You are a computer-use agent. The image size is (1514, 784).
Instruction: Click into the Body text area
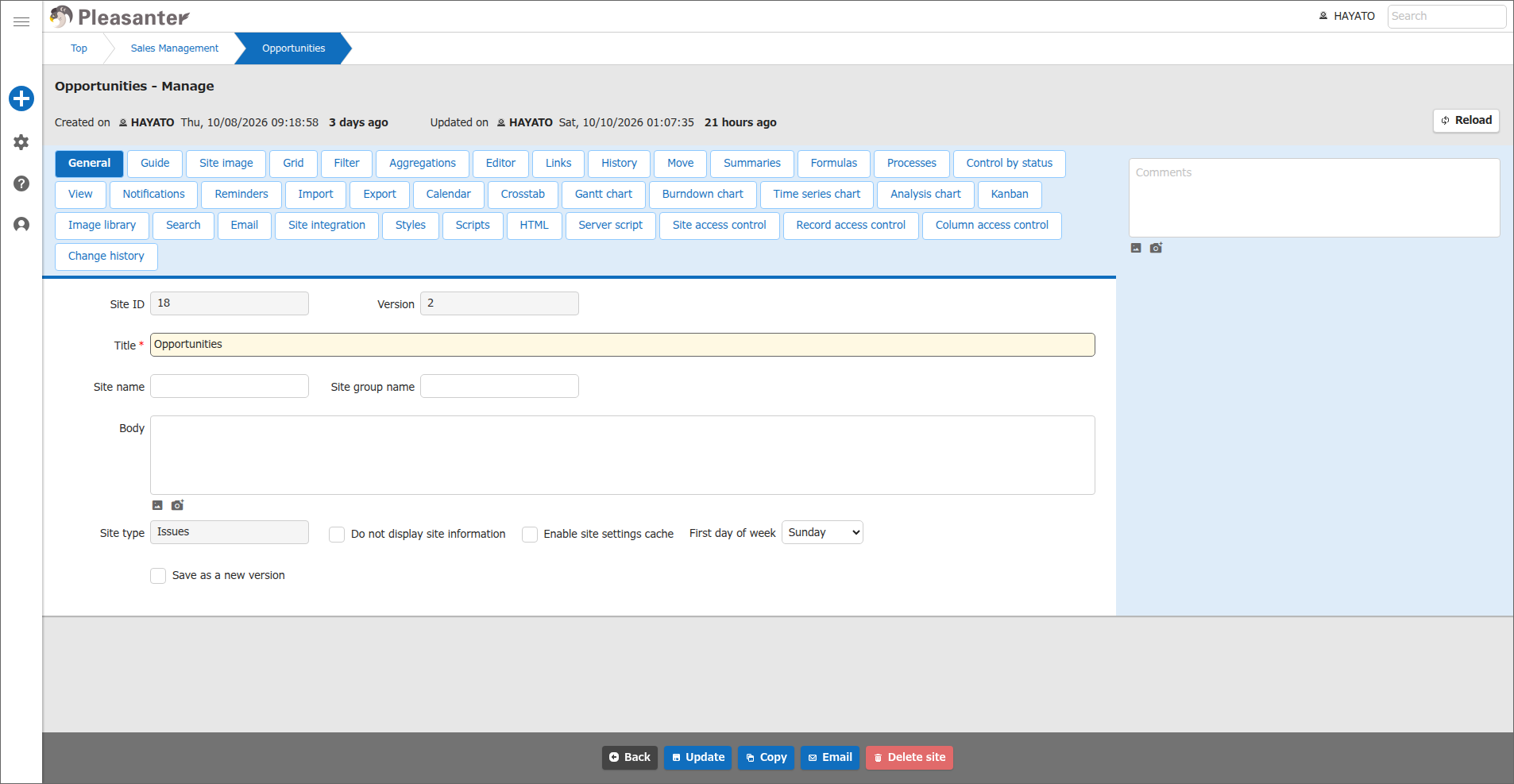click(623, 455)
